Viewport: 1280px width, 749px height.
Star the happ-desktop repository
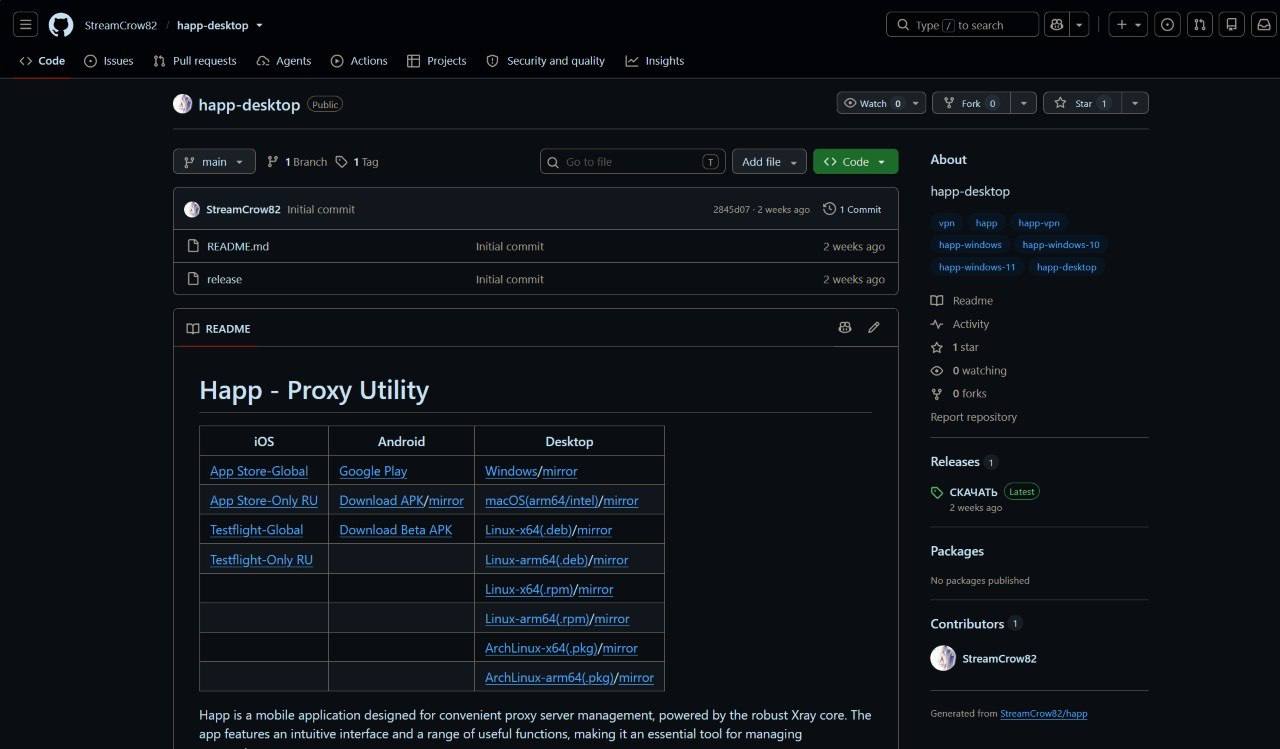coord(1082,103)
